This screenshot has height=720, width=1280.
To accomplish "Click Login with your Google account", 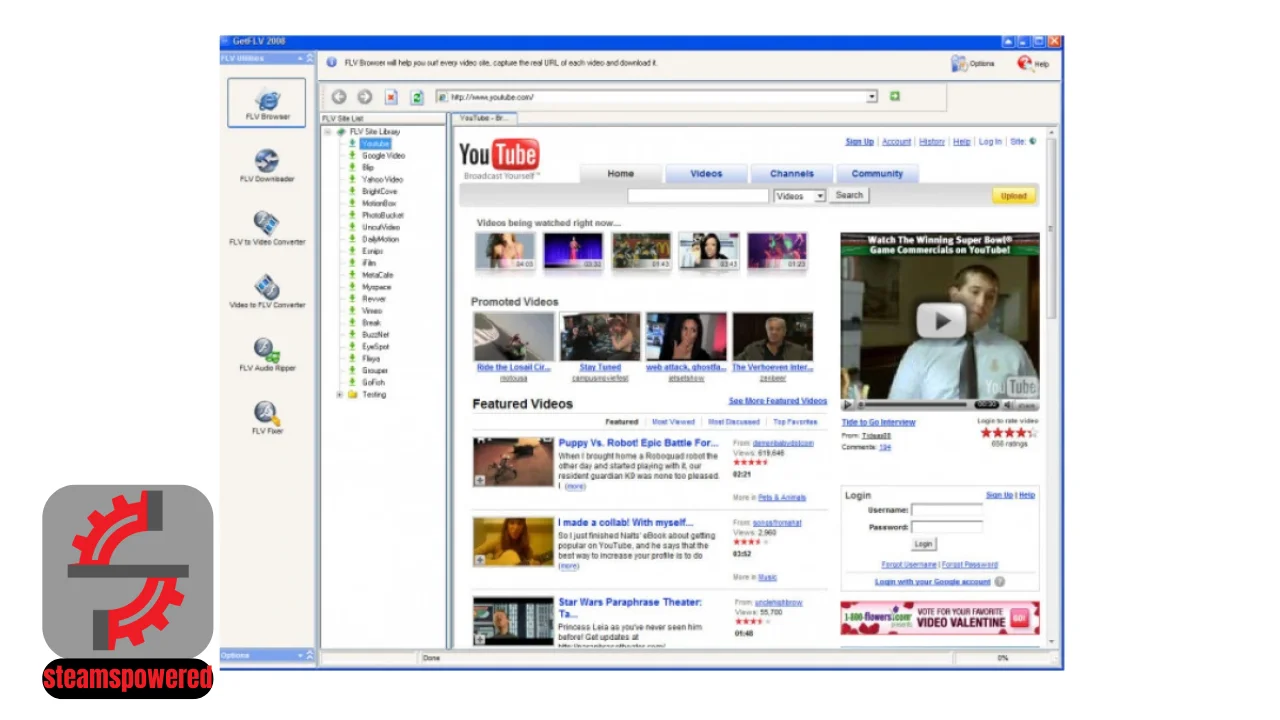I will [932, 581].
